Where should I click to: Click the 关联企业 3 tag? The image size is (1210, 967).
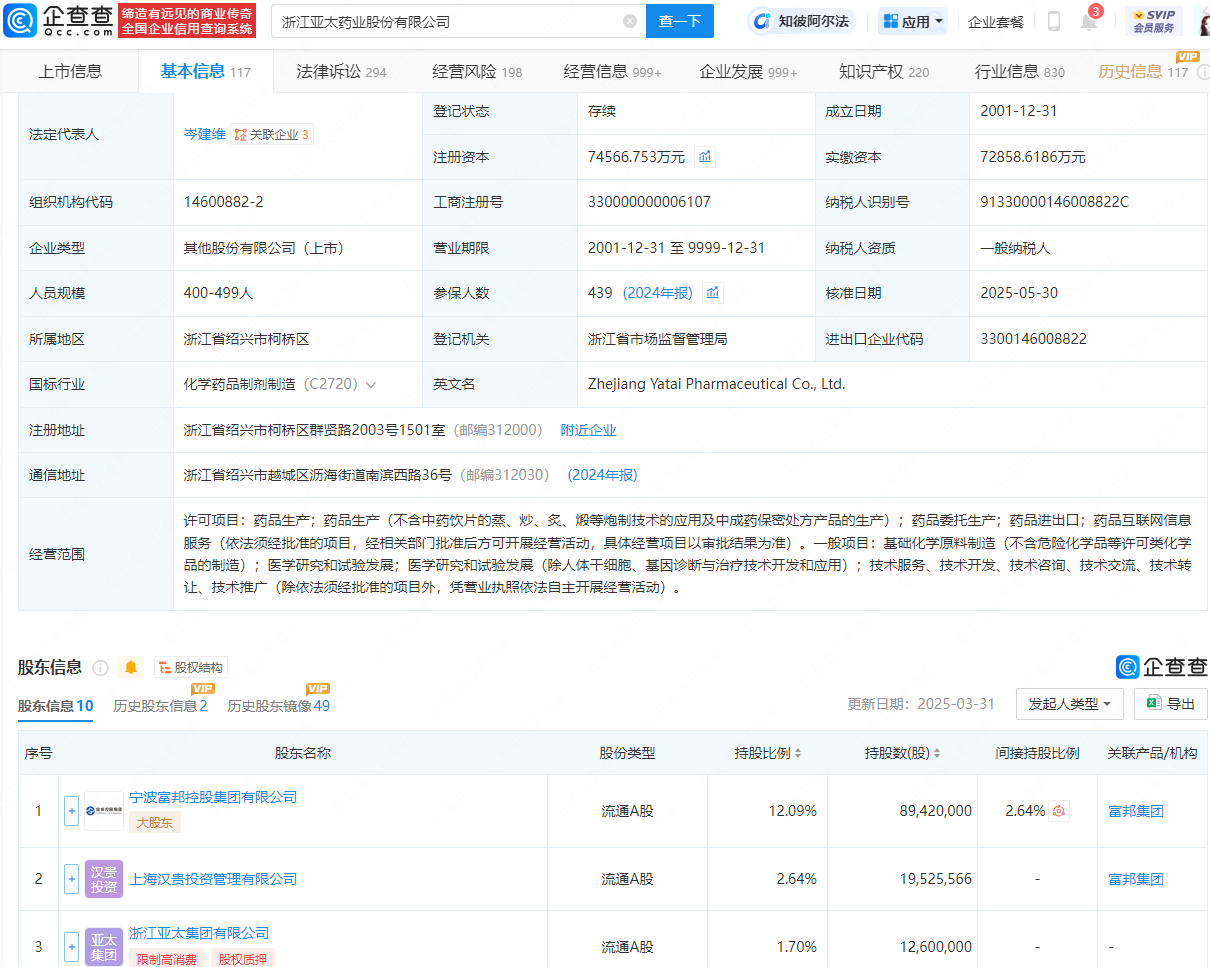(x=272, y=134)
